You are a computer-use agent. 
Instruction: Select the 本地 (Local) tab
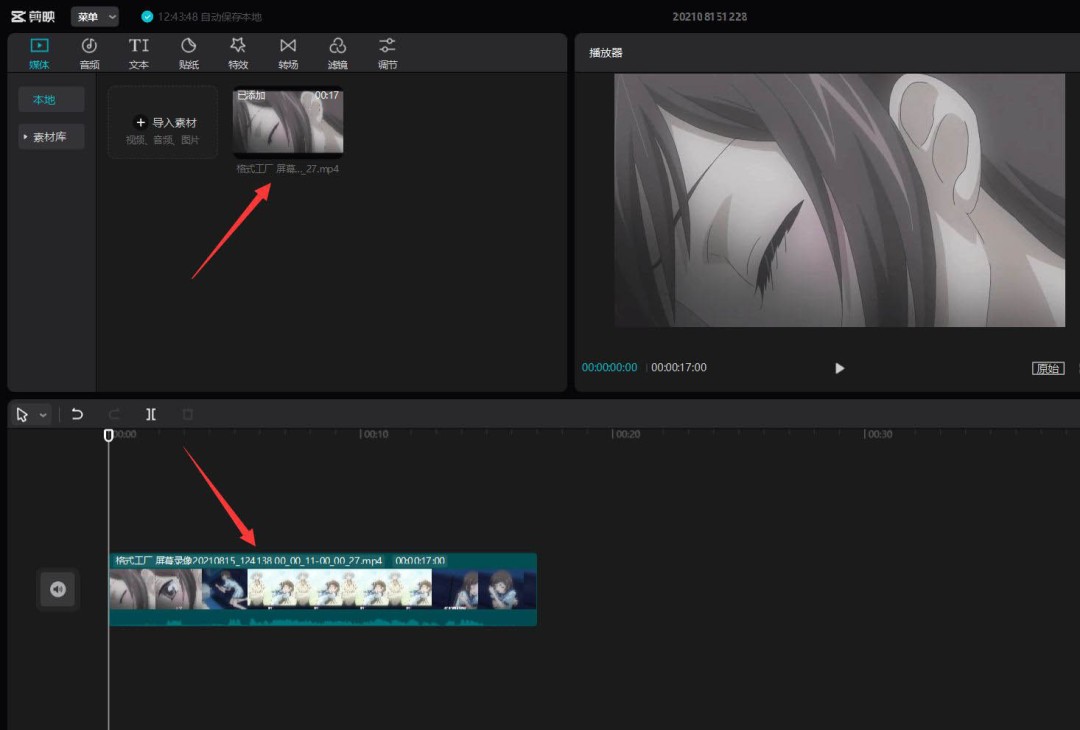(x=44, y=100)
